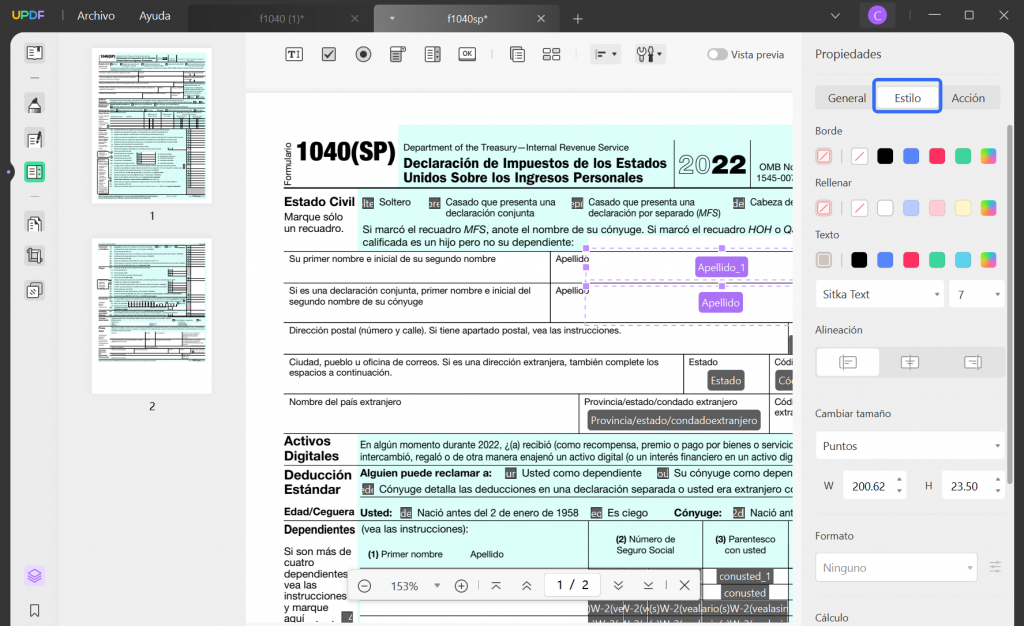
Task: Select the text field form tool
Action: tap(294, 53)
